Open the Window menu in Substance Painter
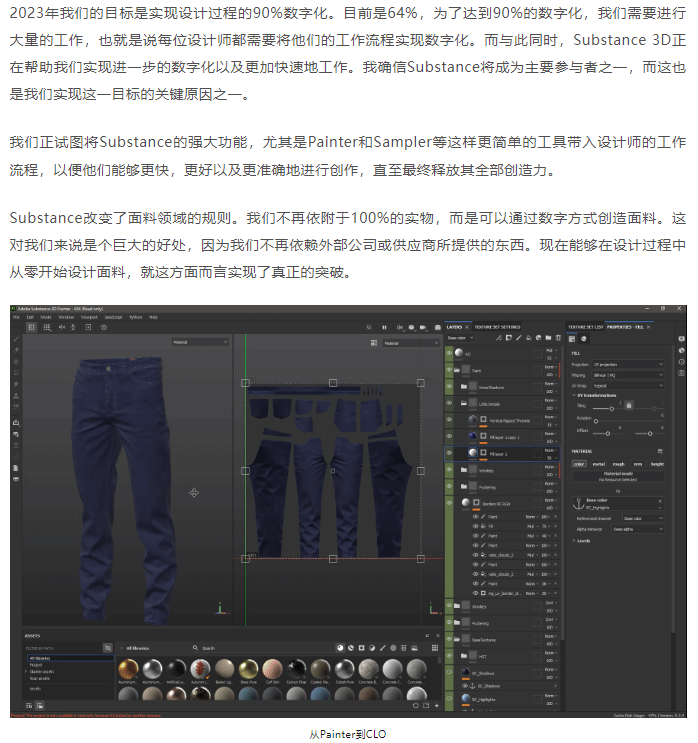 [66, 317]
